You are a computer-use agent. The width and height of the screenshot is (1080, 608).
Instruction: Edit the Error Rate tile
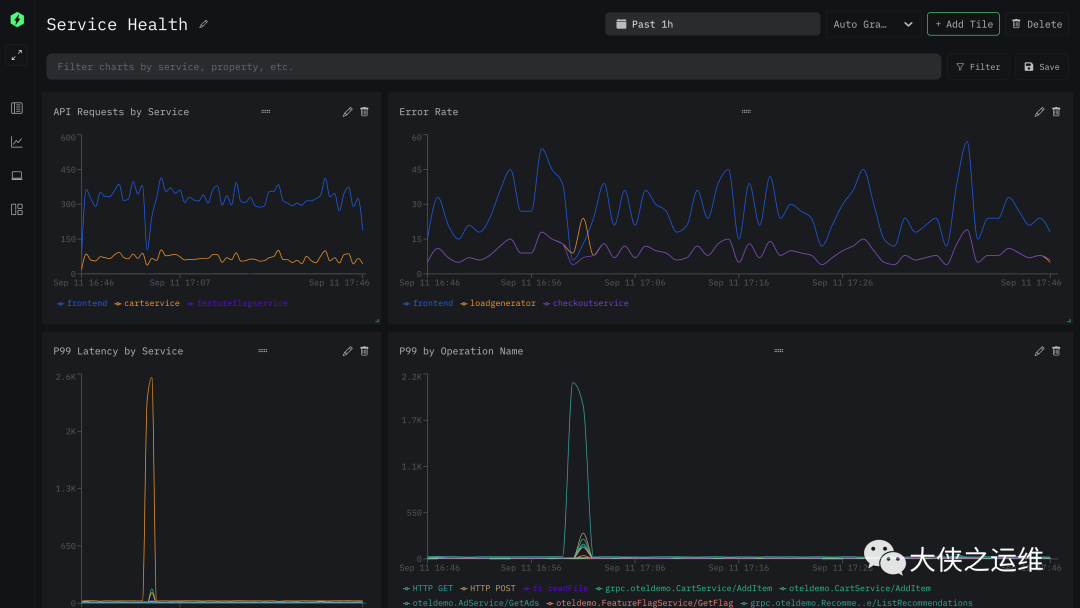coord(1039,112)
